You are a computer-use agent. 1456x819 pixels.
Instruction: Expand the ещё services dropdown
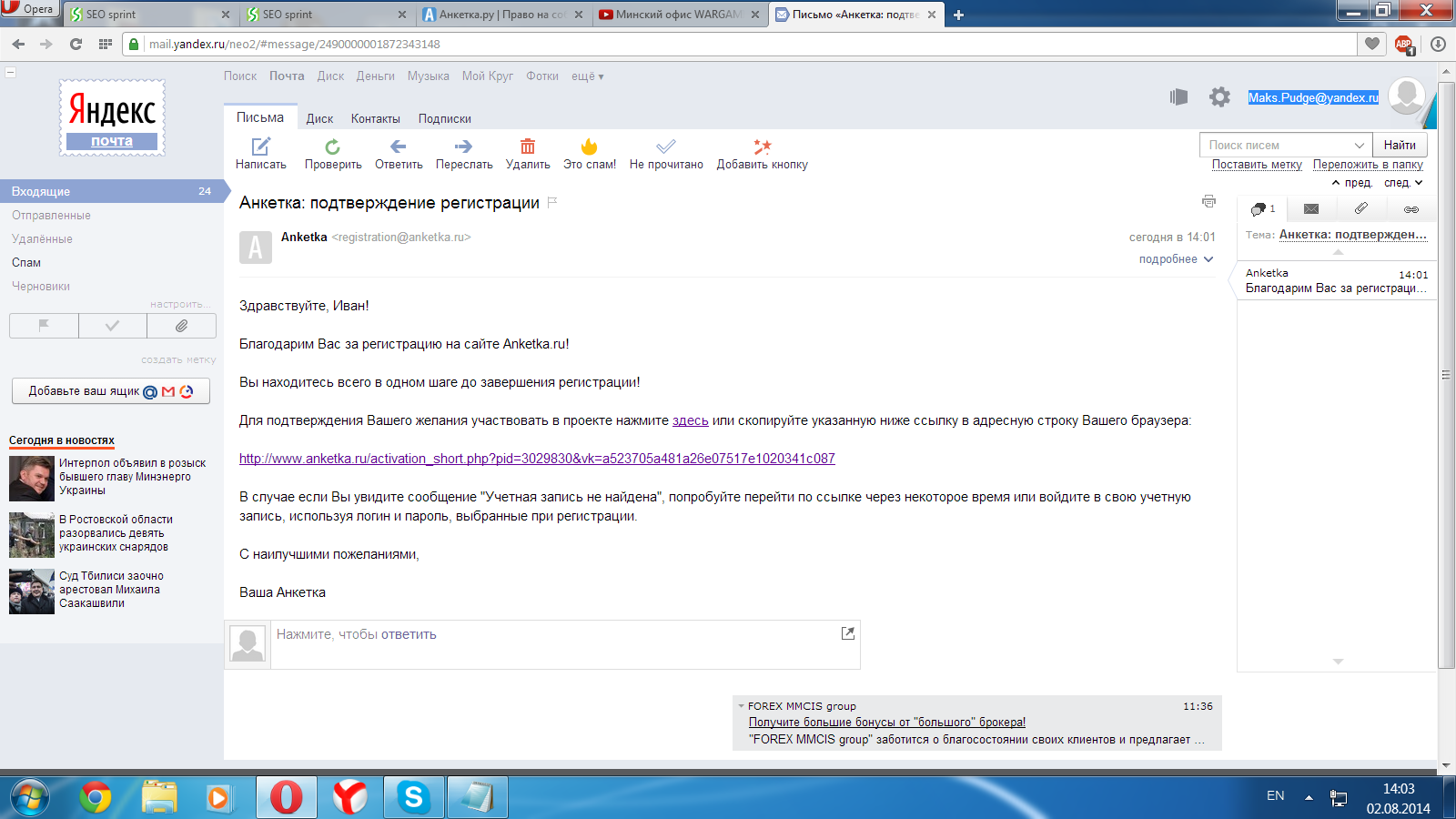[588, 76]
